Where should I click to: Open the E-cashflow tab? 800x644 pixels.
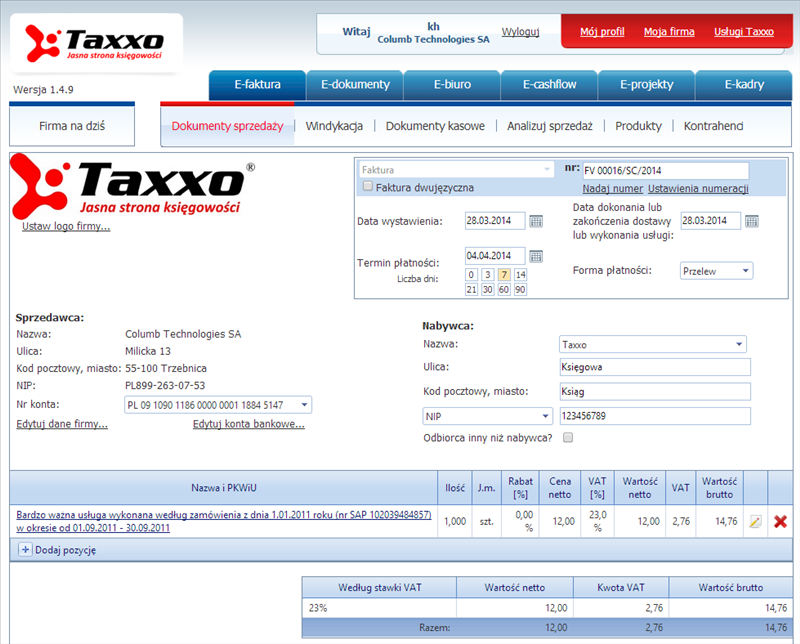[x=549, y=85]
